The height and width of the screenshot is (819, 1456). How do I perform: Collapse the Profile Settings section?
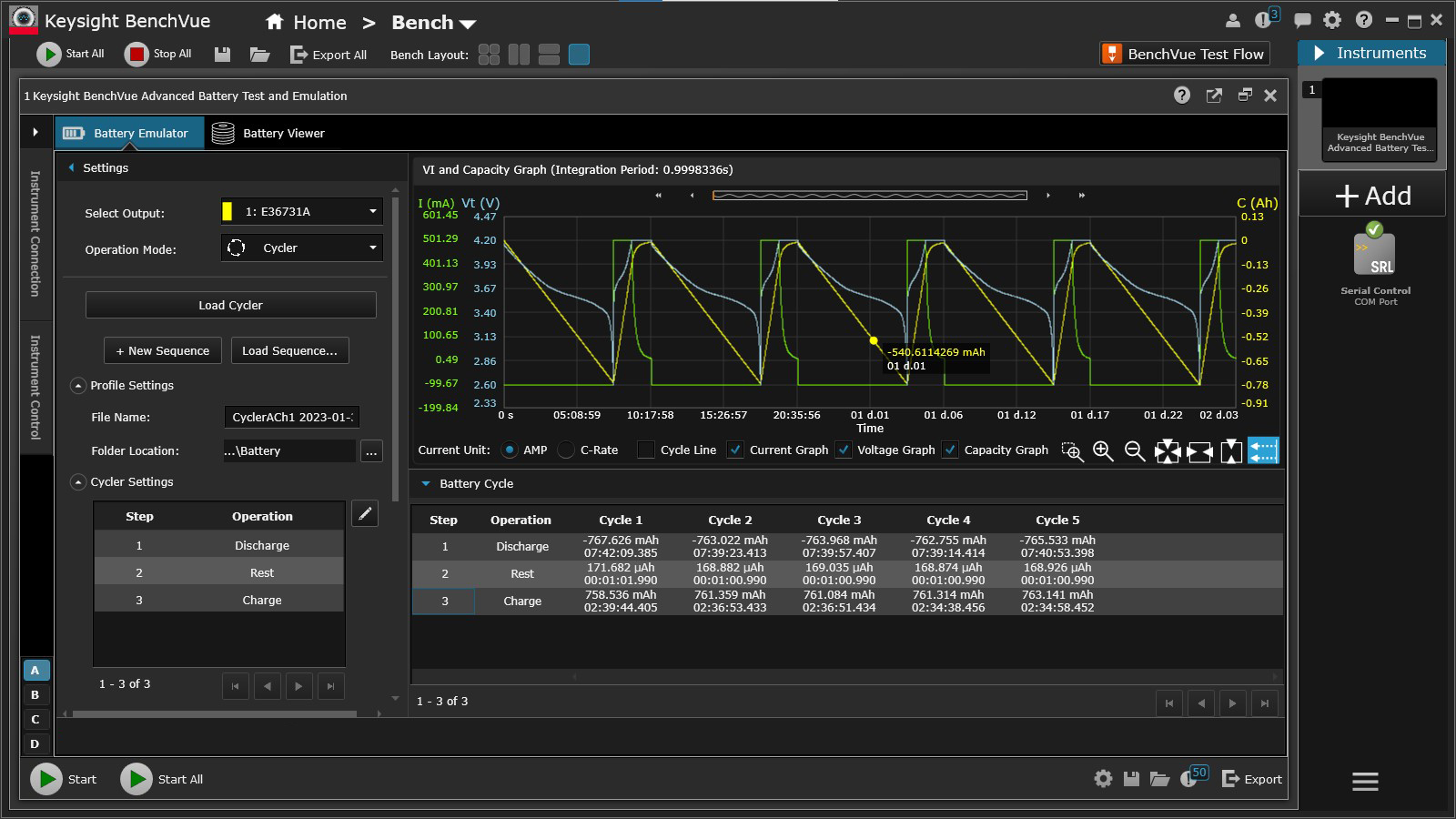[78, 386]
